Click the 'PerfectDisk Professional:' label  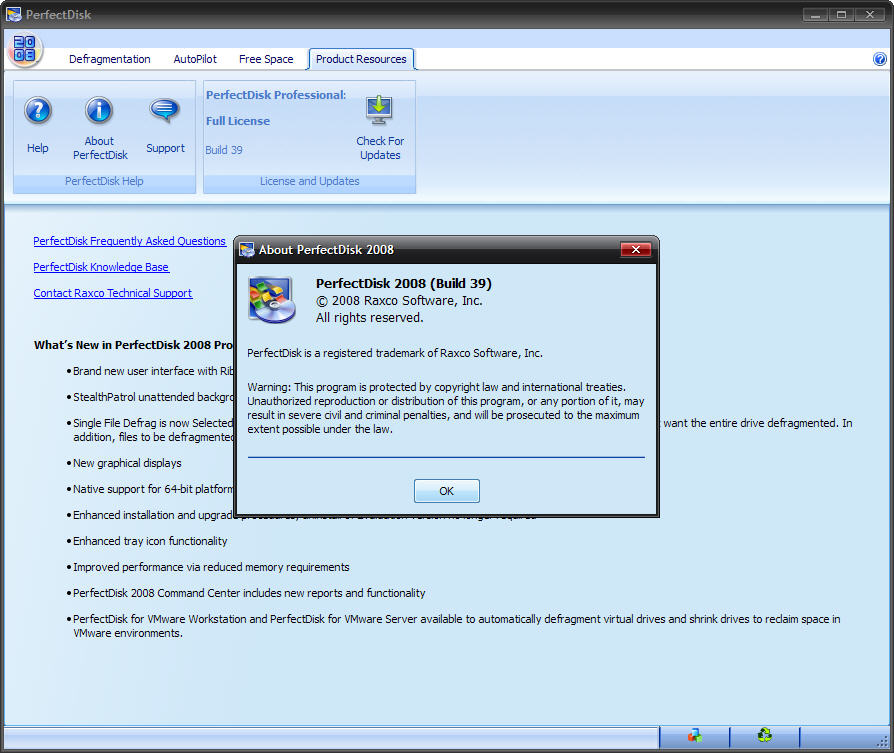(276, 95)
